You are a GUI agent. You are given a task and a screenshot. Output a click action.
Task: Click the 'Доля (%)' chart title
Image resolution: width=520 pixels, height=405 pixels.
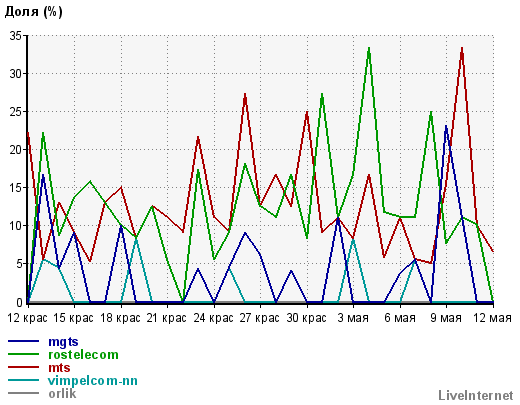pos(34,12)
